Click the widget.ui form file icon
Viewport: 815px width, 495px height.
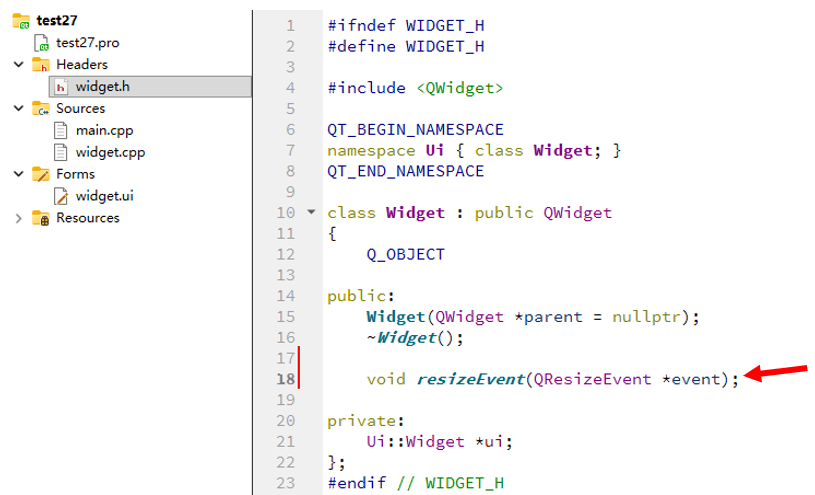61,196
